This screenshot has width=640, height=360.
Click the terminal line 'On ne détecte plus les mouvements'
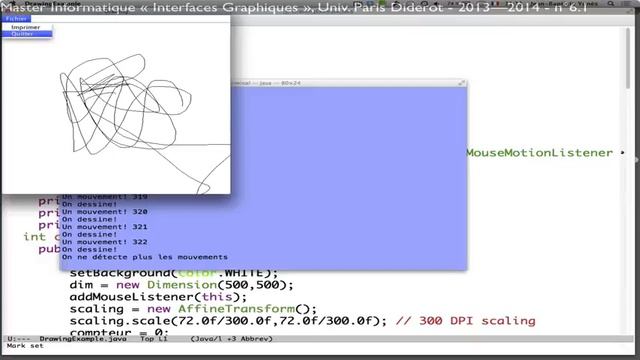[145, 257]
